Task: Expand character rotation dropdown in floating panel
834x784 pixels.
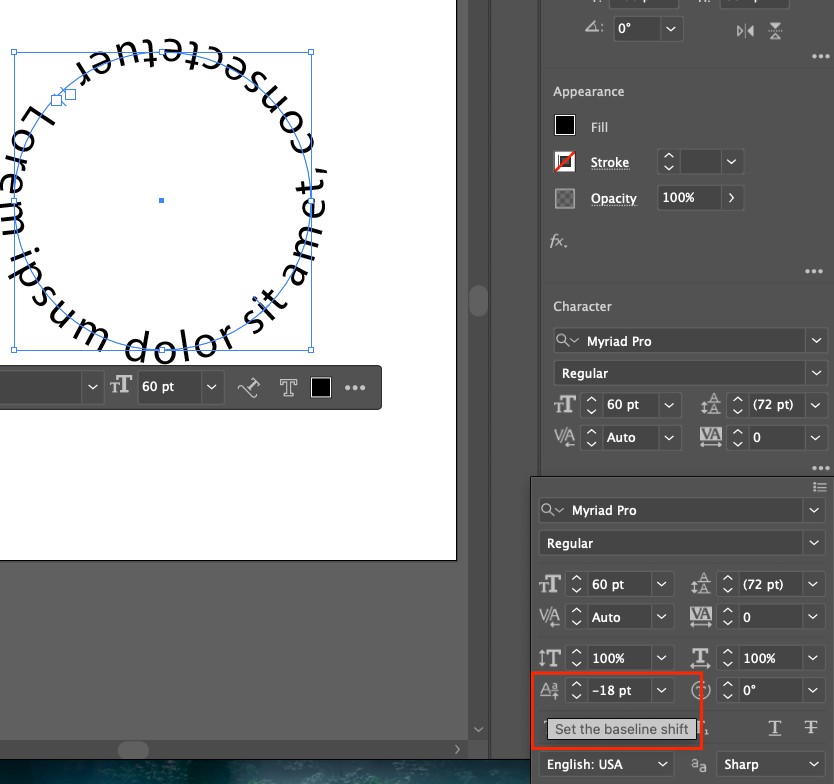Action: [x=813, y=690]
